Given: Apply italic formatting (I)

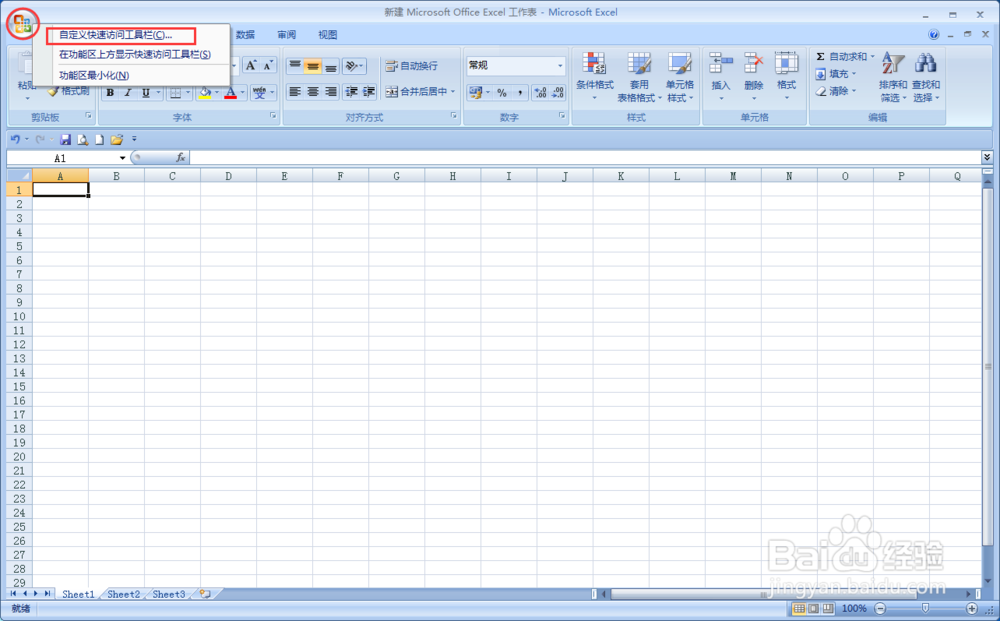Looking at the screenshot, I should pyautogui.click(x=128, y=93).
